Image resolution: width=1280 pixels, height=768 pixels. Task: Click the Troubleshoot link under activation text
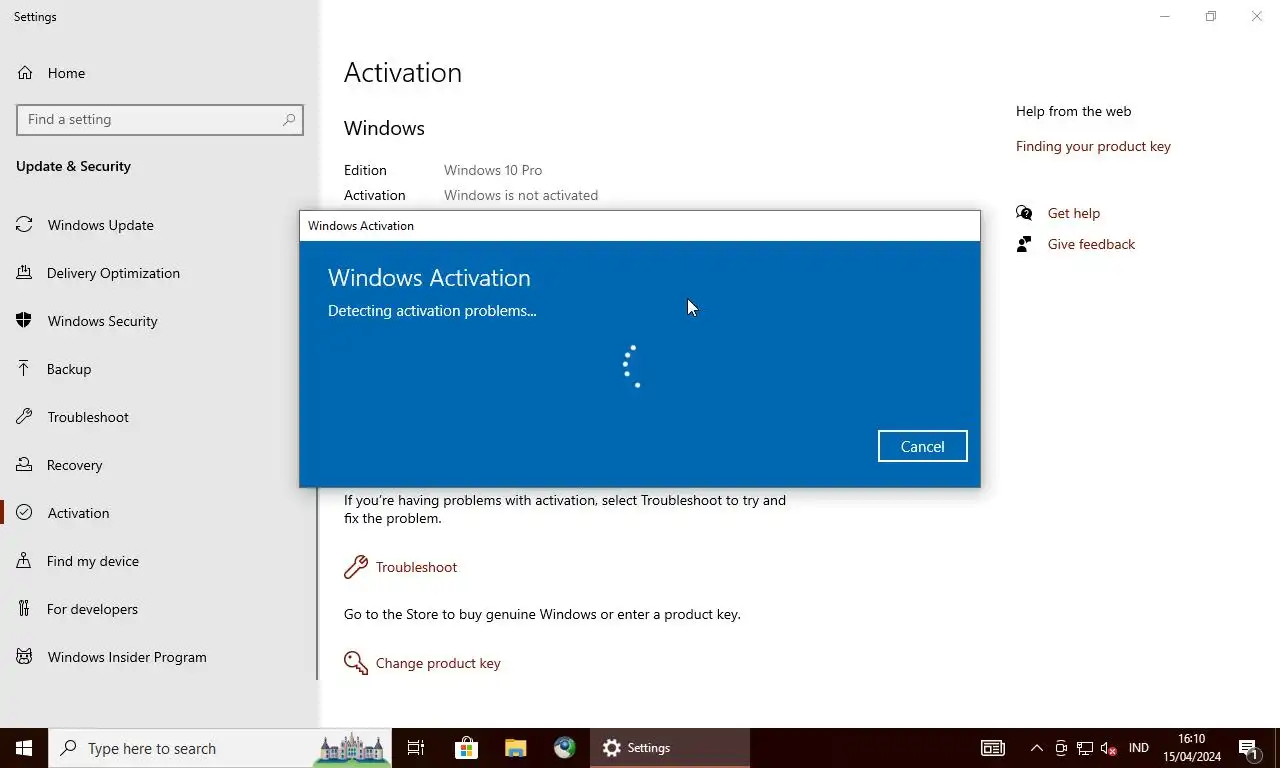[416, 567]
